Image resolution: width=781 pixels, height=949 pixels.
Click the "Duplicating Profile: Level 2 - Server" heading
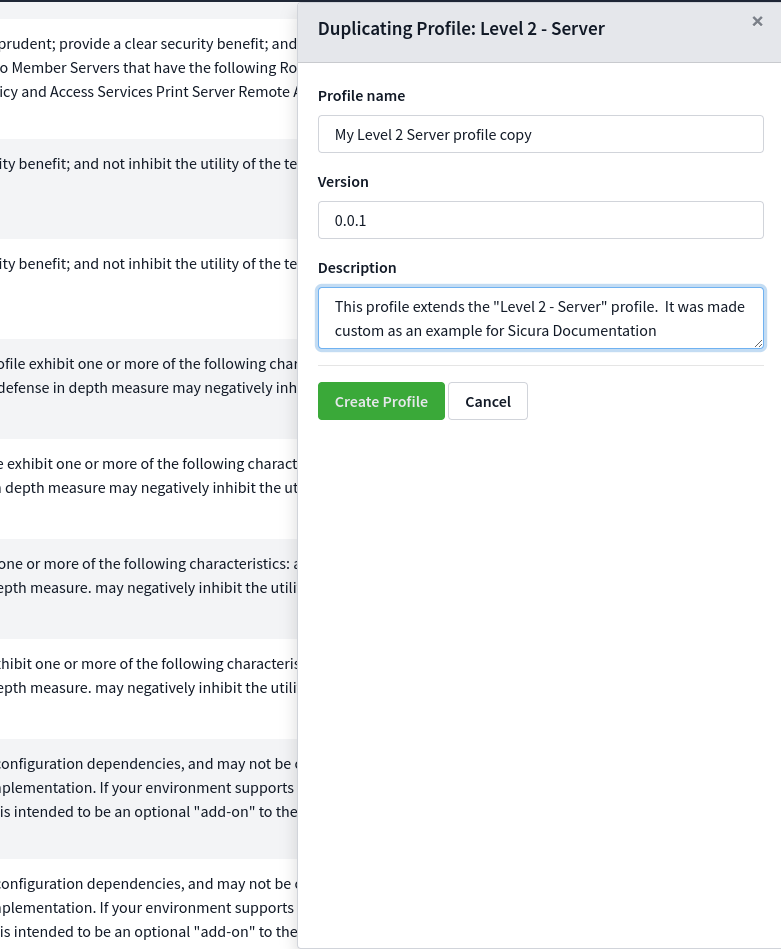[461, 28]
